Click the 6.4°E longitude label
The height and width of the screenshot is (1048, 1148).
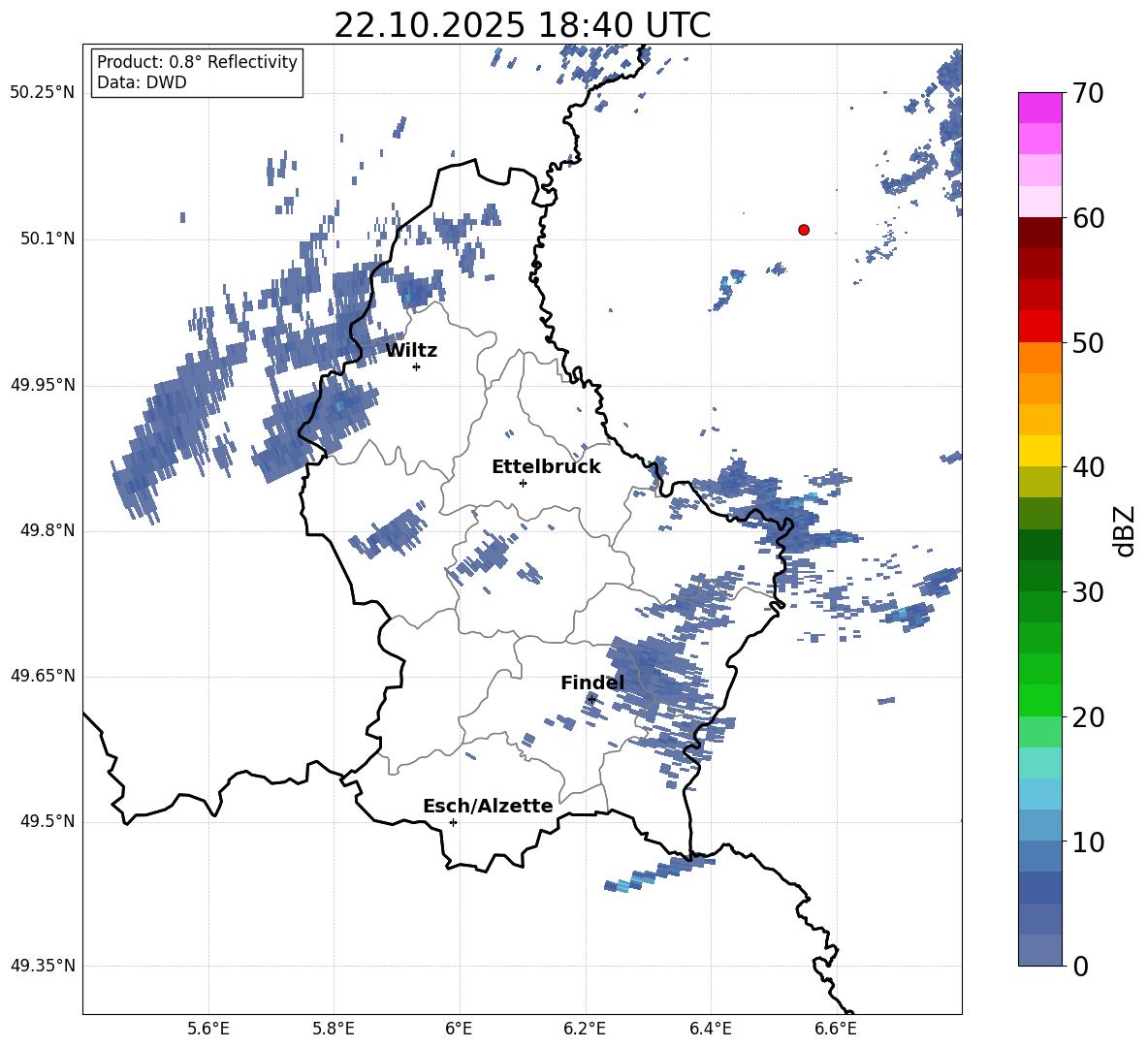[x=710, y=1029]
